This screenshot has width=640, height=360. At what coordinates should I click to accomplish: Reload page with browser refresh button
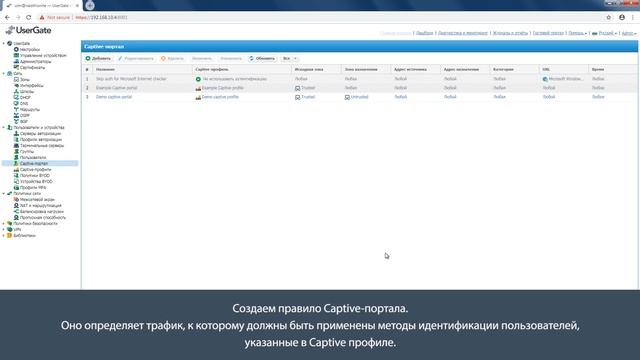tap(29, 18)
